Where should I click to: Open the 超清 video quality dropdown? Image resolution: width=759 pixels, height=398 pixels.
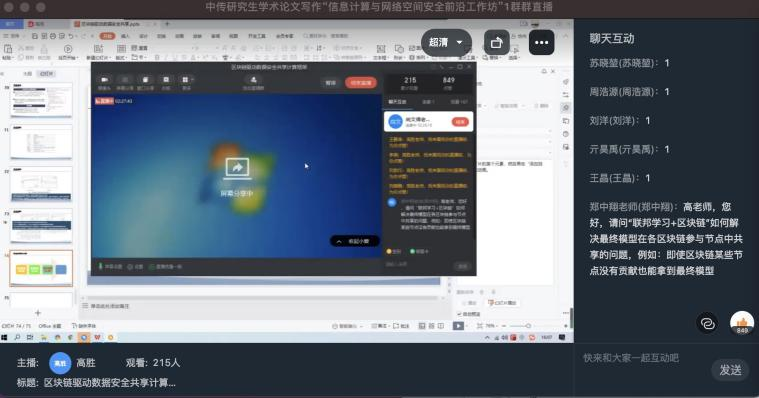(x=446, y=43)
